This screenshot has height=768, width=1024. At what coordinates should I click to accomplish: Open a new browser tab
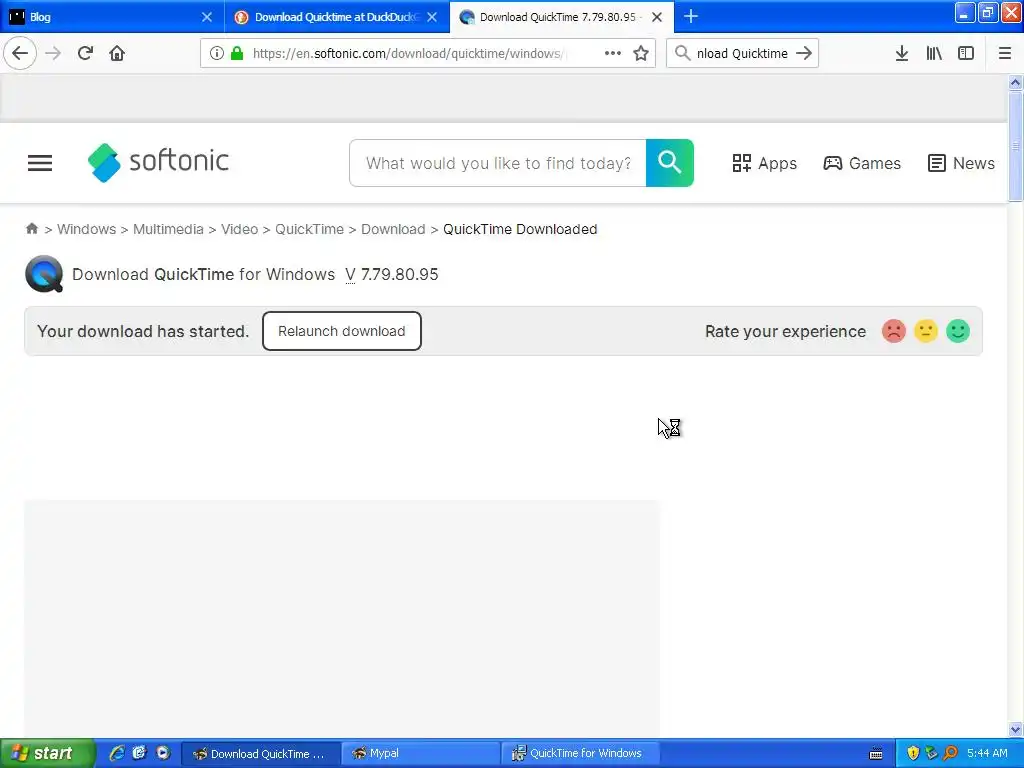691,16
